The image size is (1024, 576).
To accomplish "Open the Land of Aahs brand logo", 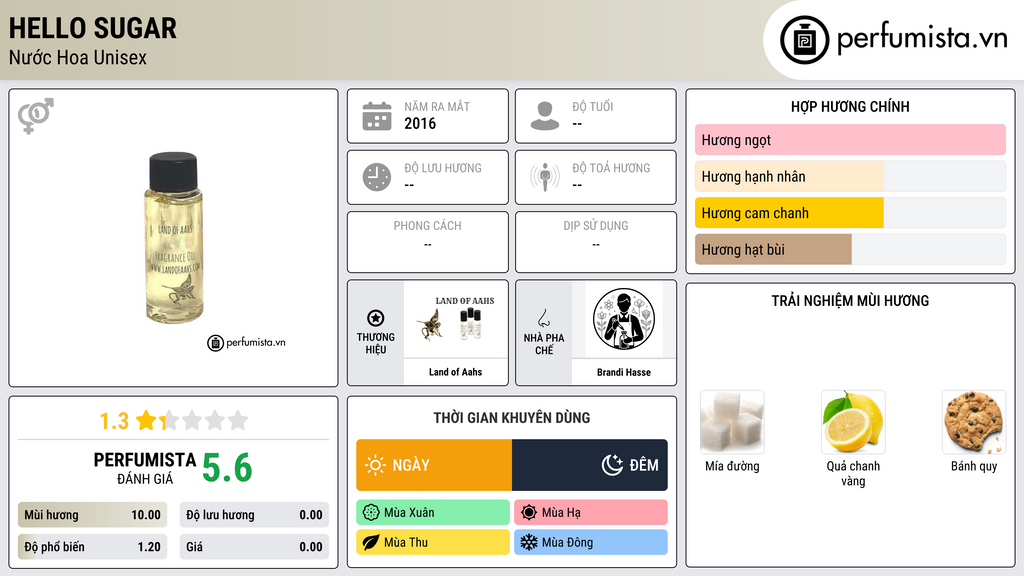I will point(455,320).
